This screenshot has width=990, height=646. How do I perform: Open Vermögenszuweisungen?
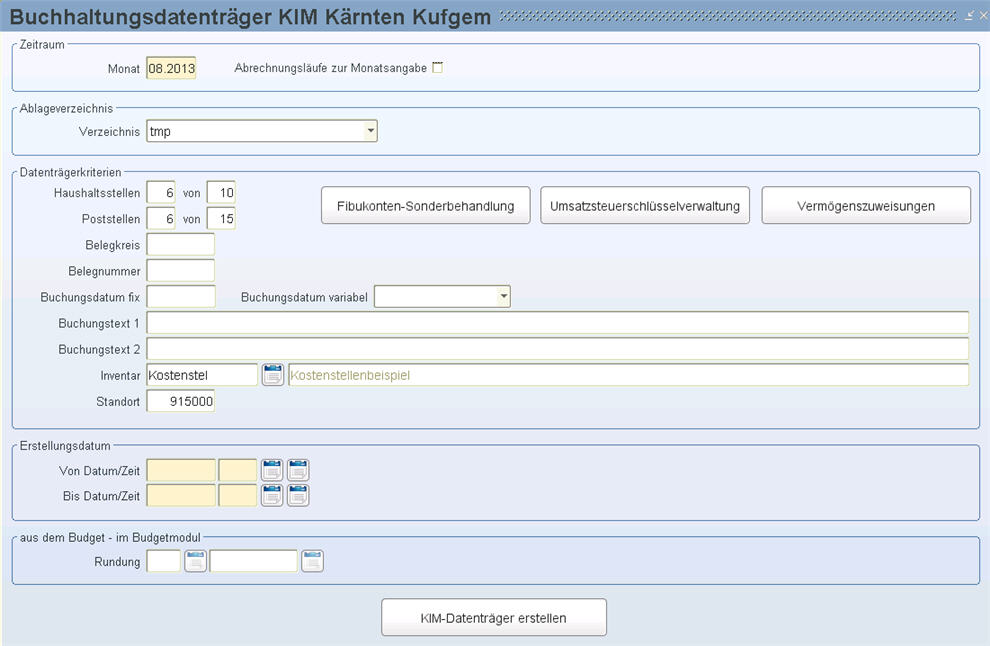[x=866, y=205]
